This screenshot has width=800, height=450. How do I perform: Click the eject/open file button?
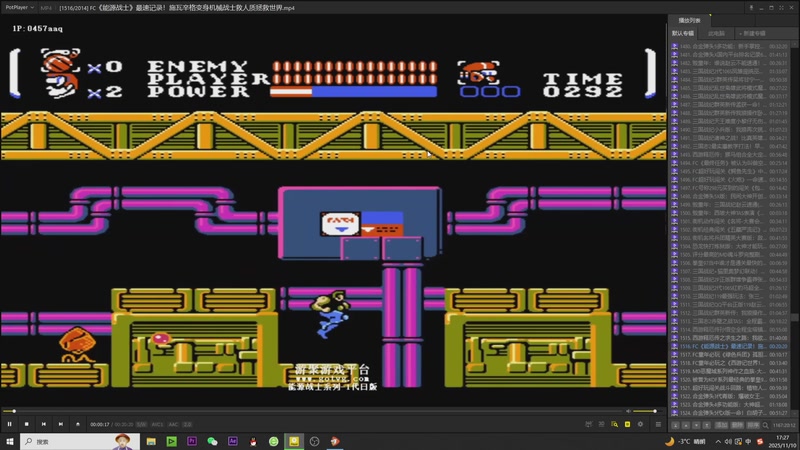[x=78, y=424]
